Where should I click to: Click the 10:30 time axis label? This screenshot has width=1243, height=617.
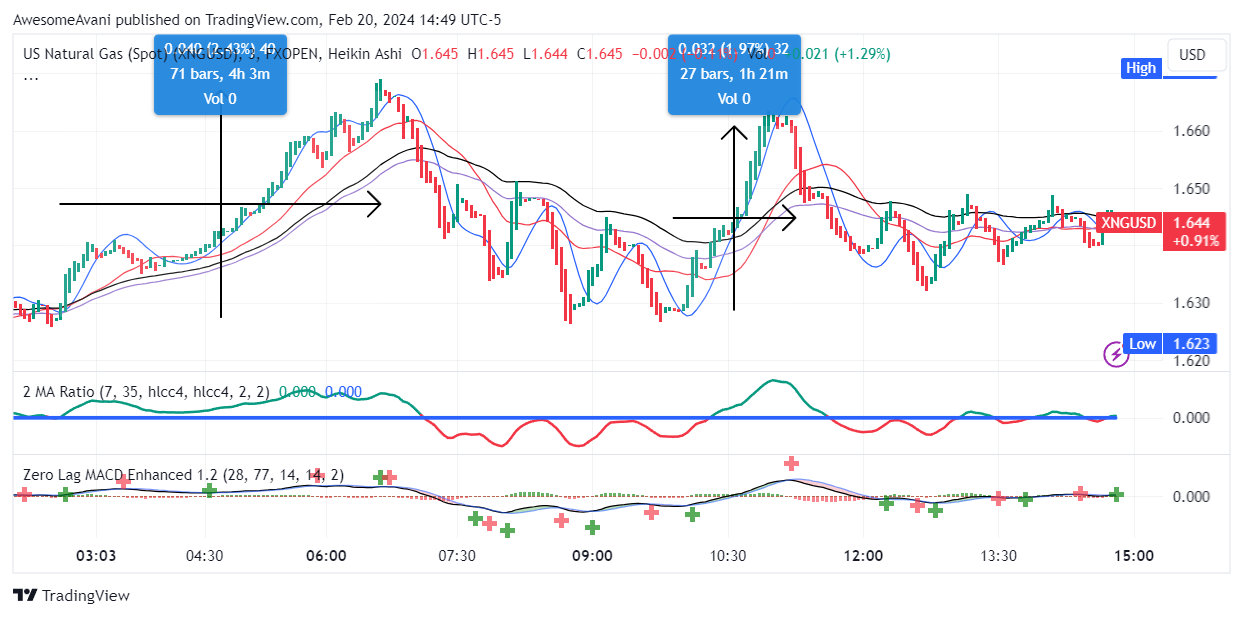728,556
